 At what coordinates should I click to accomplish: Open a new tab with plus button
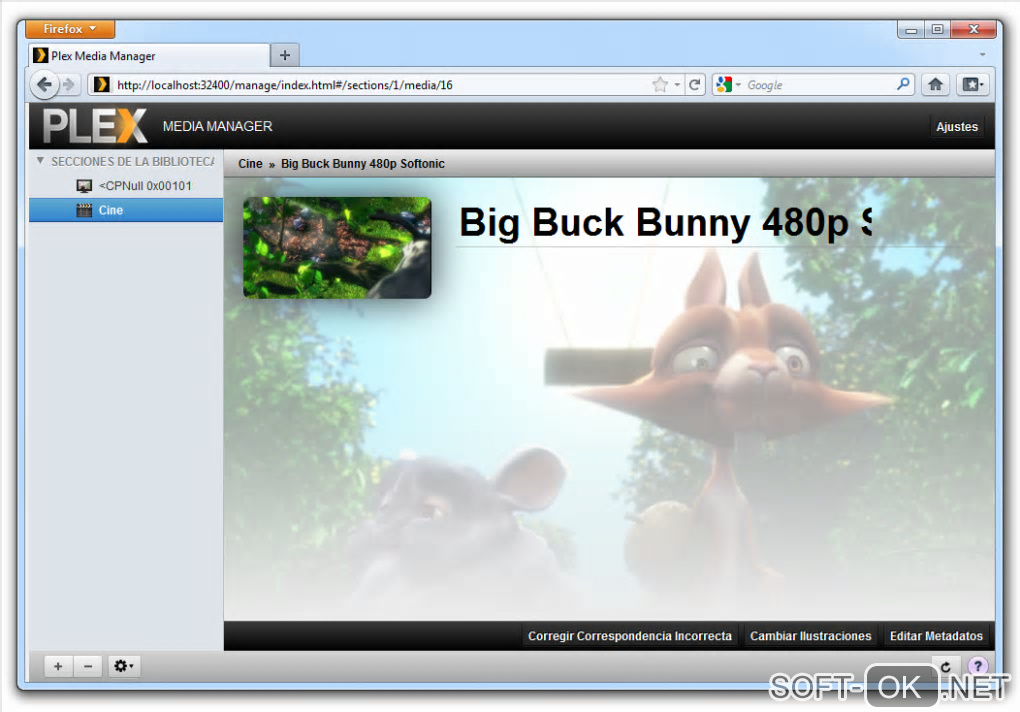[284, 55]
